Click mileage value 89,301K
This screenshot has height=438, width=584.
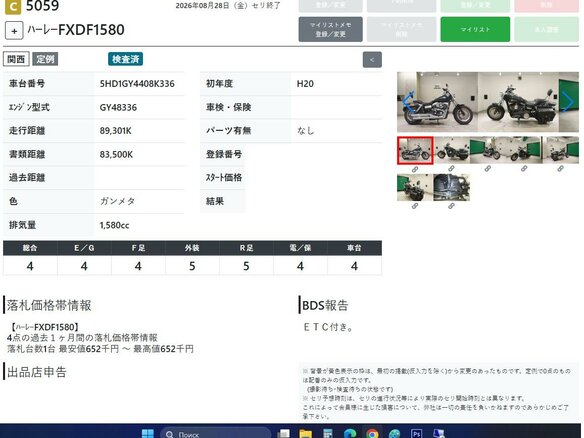point(115,131)
